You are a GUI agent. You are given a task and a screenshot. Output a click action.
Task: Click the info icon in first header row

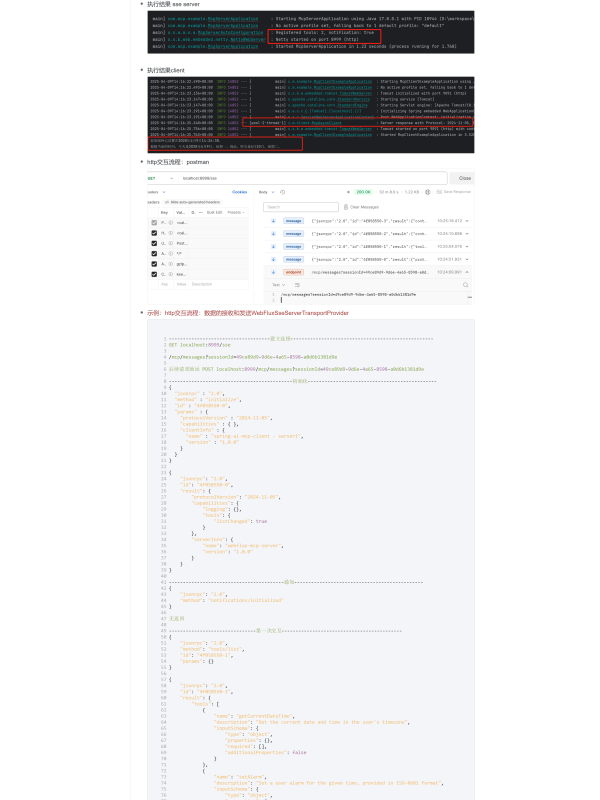coord(170,222)
